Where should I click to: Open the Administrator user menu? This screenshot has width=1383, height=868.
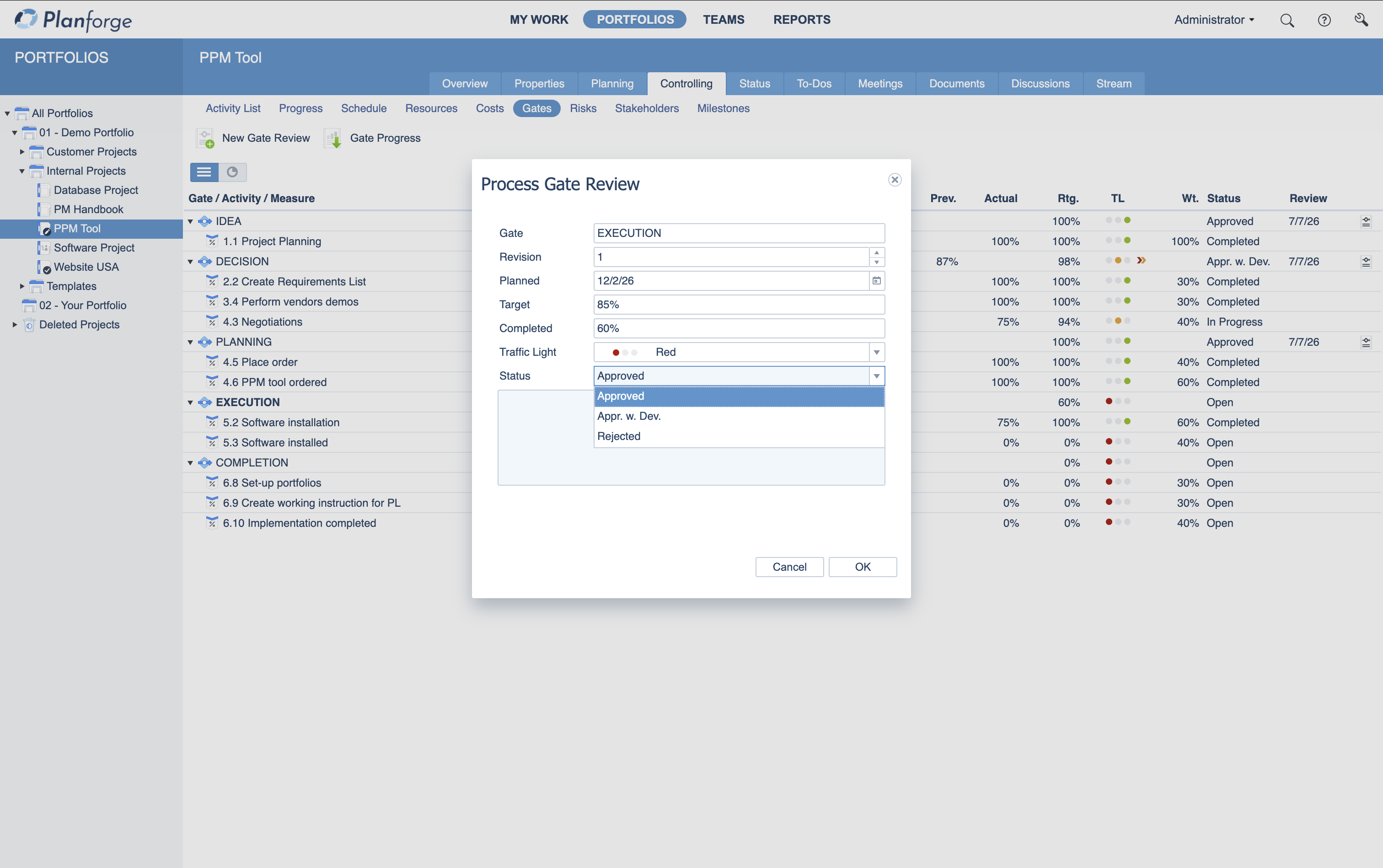point(1214,20)
